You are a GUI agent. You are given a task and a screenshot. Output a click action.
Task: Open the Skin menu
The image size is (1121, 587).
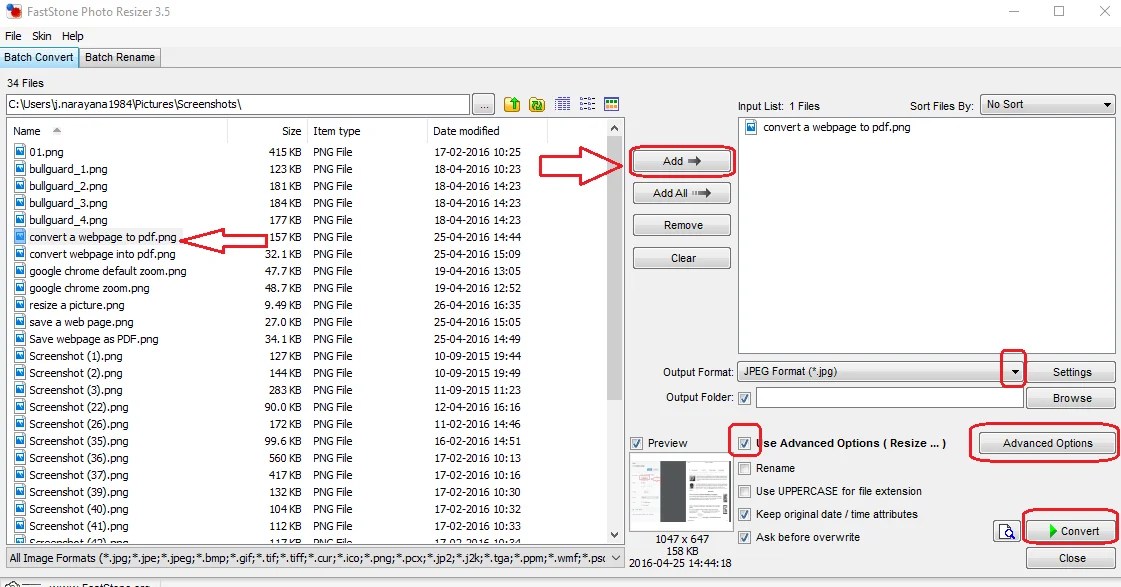point(41,36)
